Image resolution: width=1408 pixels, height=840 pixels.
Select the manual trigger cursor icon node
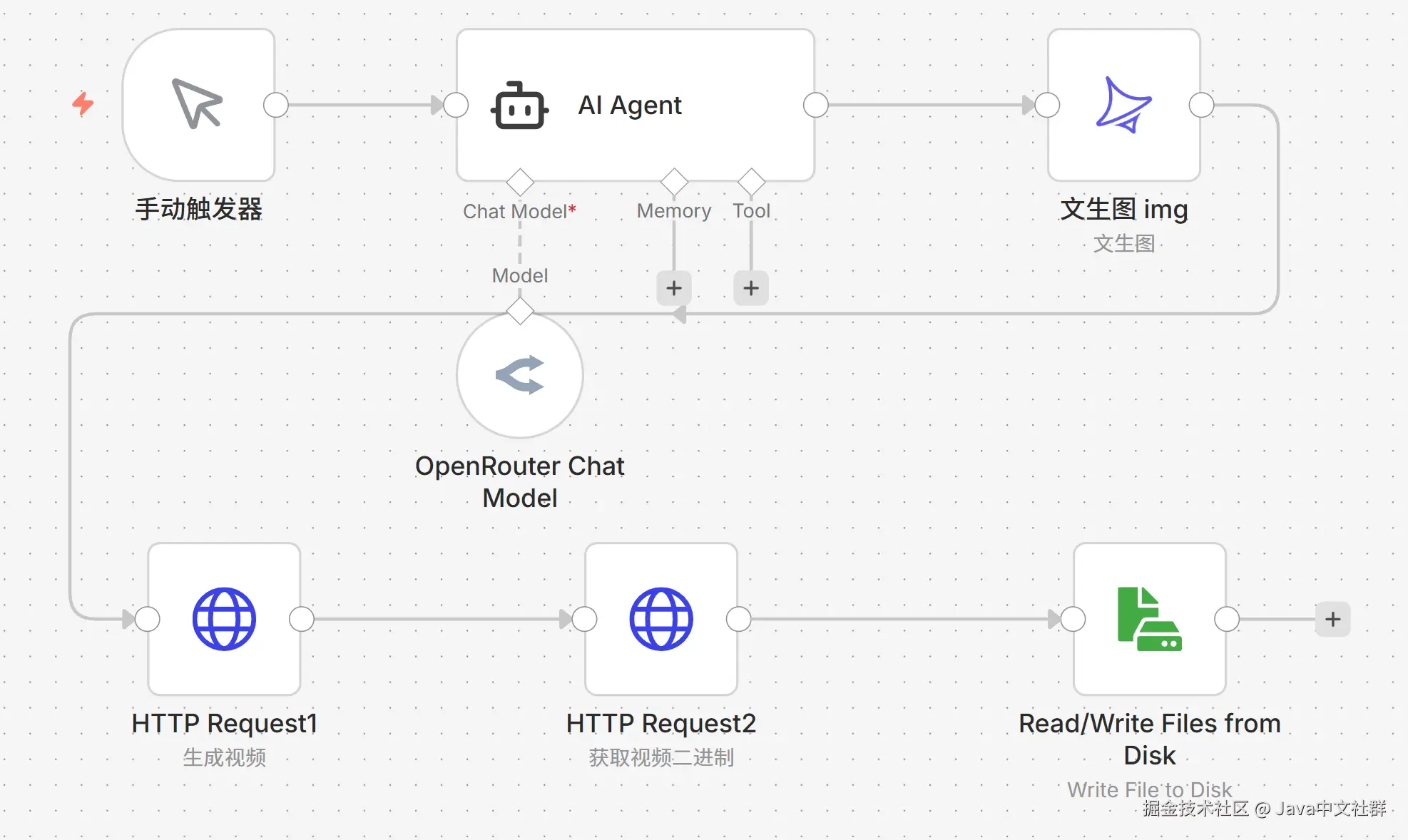pos(198,105)
